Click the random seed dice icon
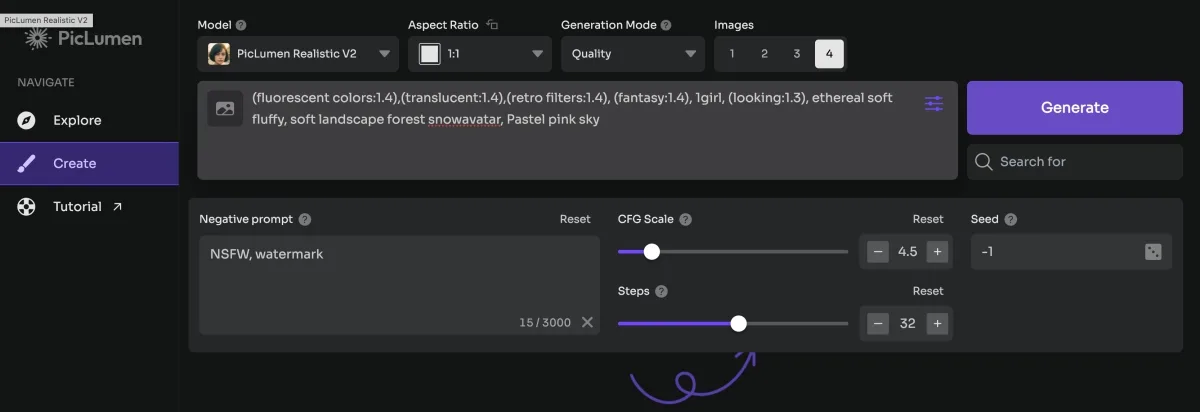1200x412 pixels. (x=1153, y=252)
